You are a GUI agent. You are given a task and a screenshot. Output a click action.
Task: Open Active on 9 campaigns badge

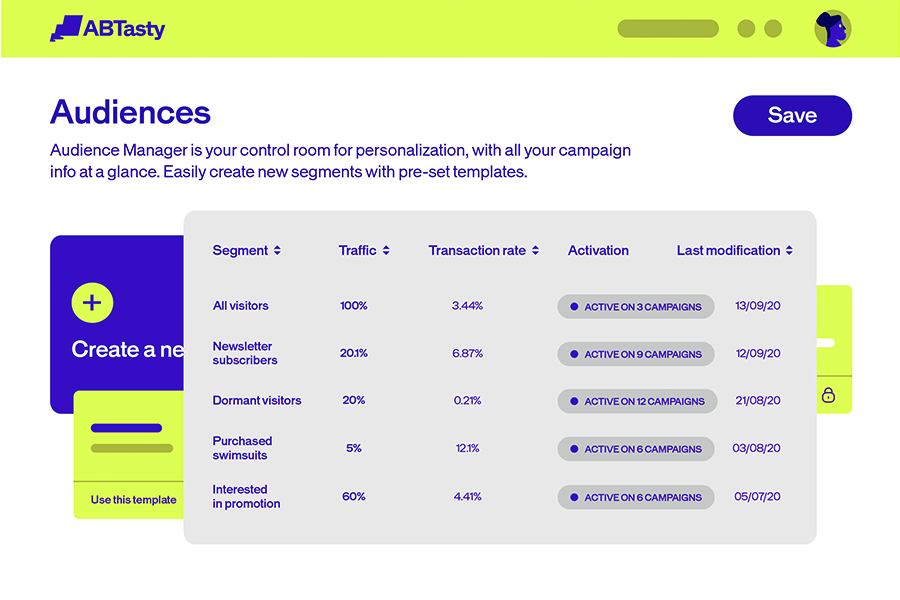[x=636, y=354]
